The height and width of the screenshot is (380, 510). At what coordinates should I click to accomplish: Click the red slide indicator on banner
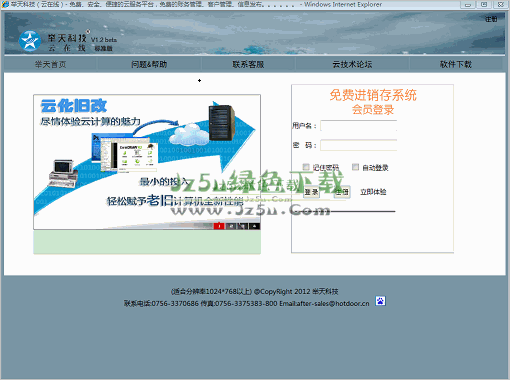click(219, 226)
